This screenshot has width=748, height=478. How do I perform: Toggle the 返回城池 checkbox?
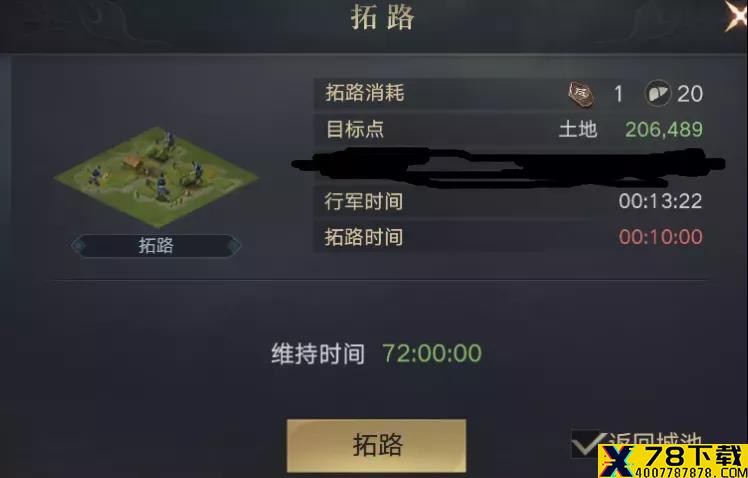coord(585,444)
